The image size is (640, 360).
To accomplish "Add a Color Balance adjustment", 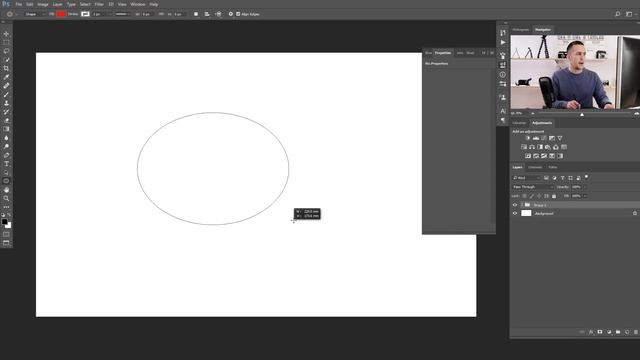I will [x=532, y=147].
